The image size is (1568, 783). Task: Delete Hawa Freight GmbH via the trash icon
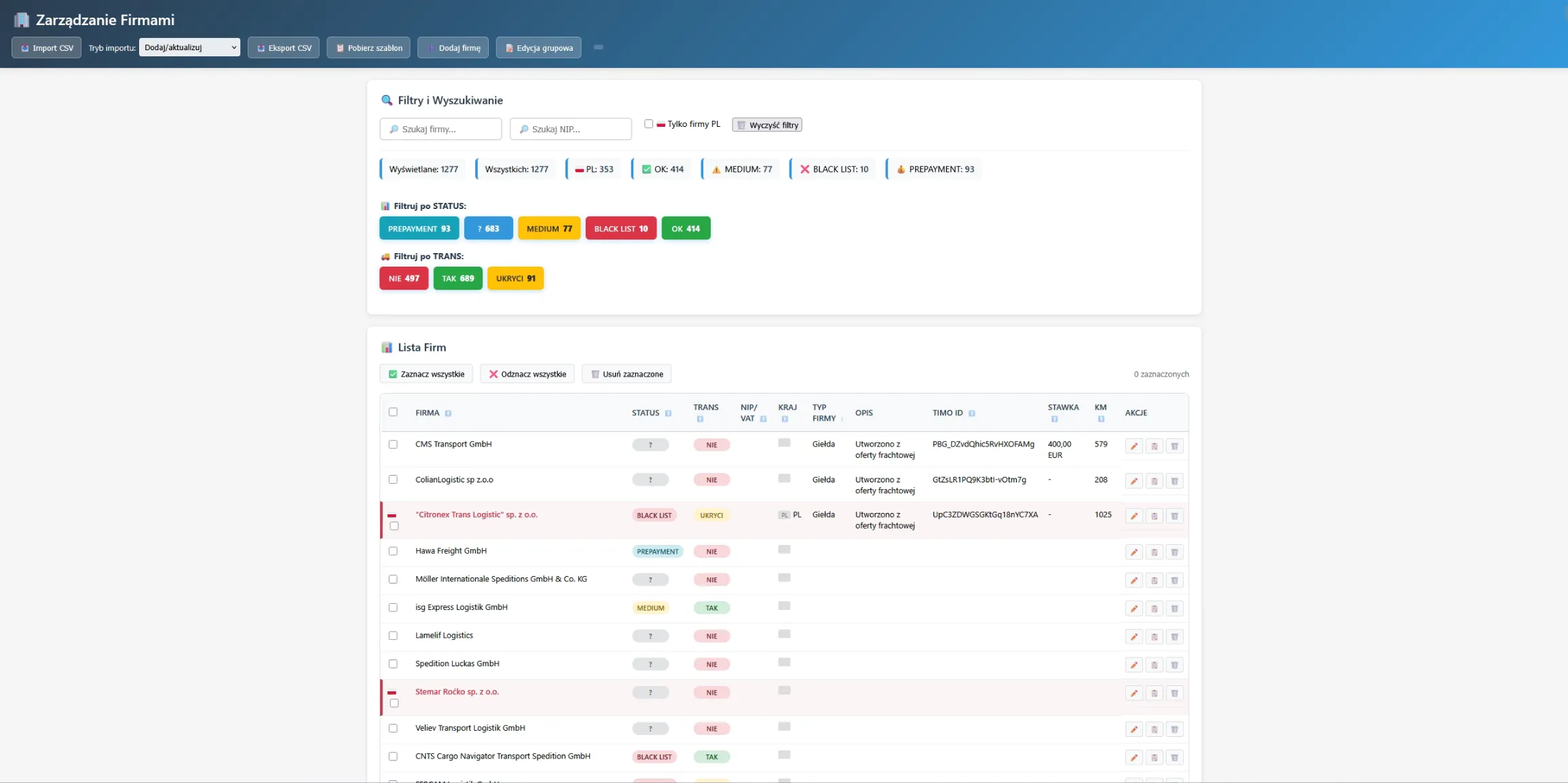coord(1175,552)
